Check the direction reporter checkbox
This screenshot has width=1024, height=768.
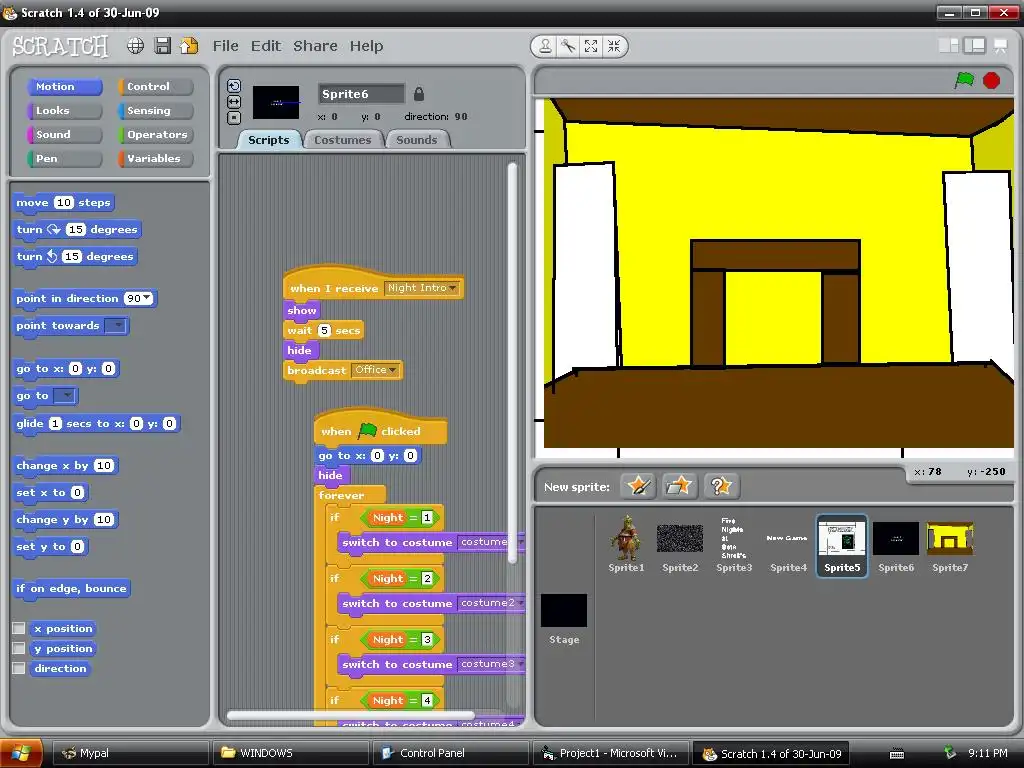click(19, 668)
